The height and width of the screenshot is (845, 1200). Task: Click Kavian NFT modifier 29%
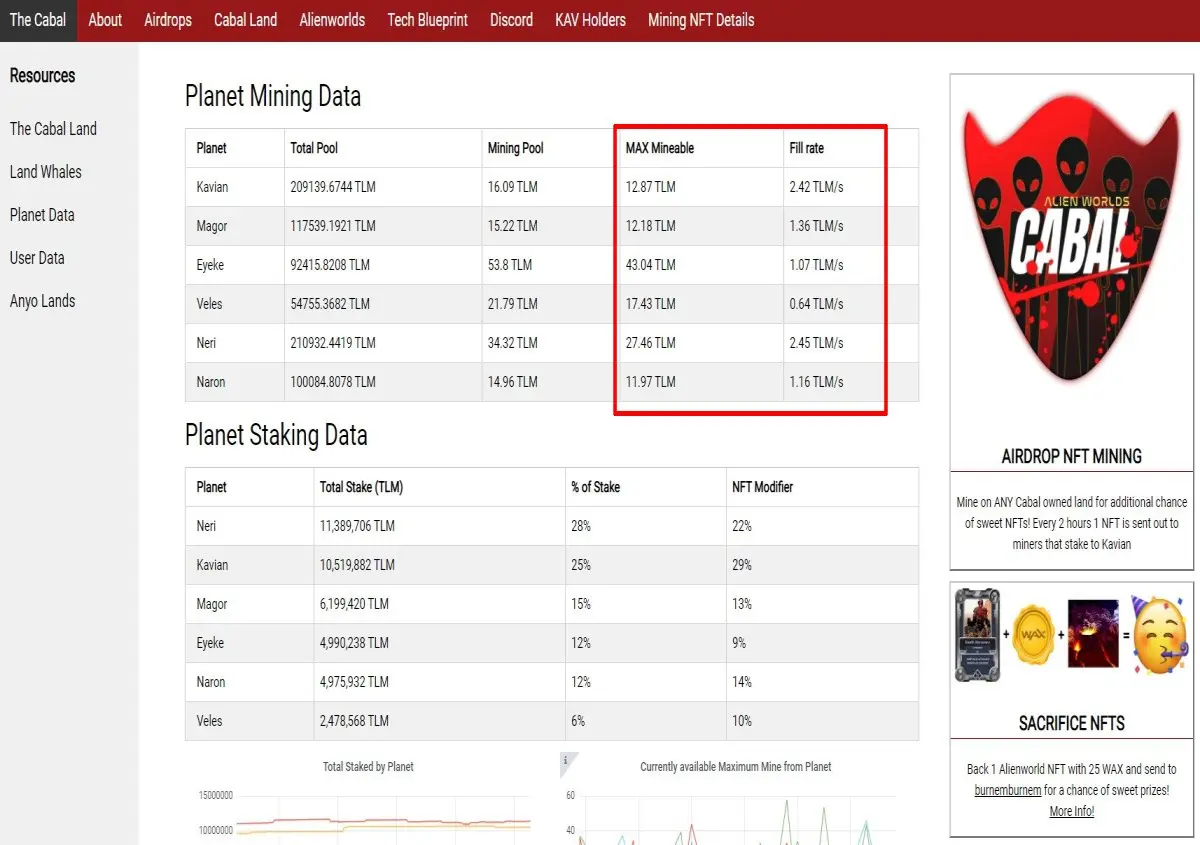742,565
